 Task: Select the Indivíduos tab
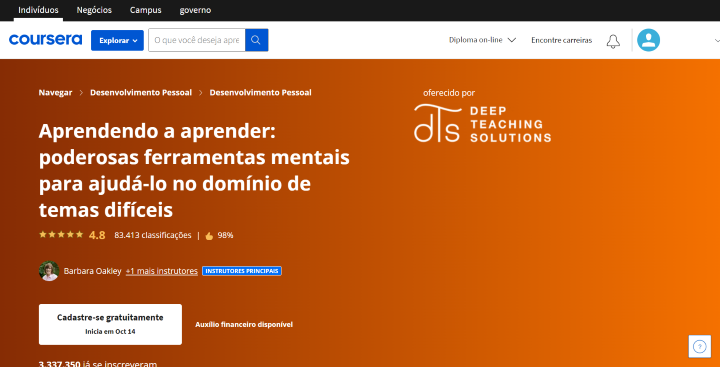coord(38,10)
